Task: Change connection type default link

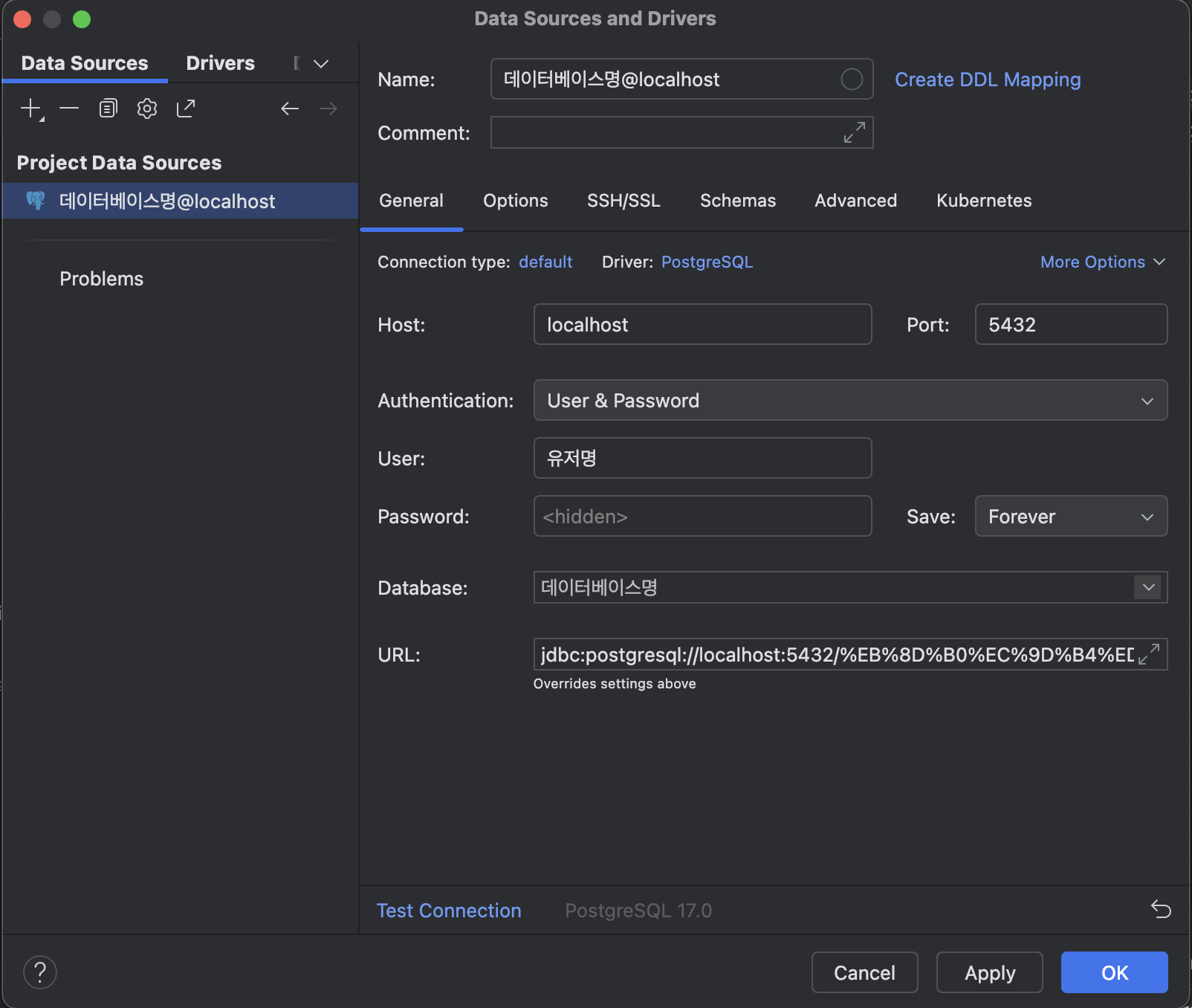Action: pos(545,262)
